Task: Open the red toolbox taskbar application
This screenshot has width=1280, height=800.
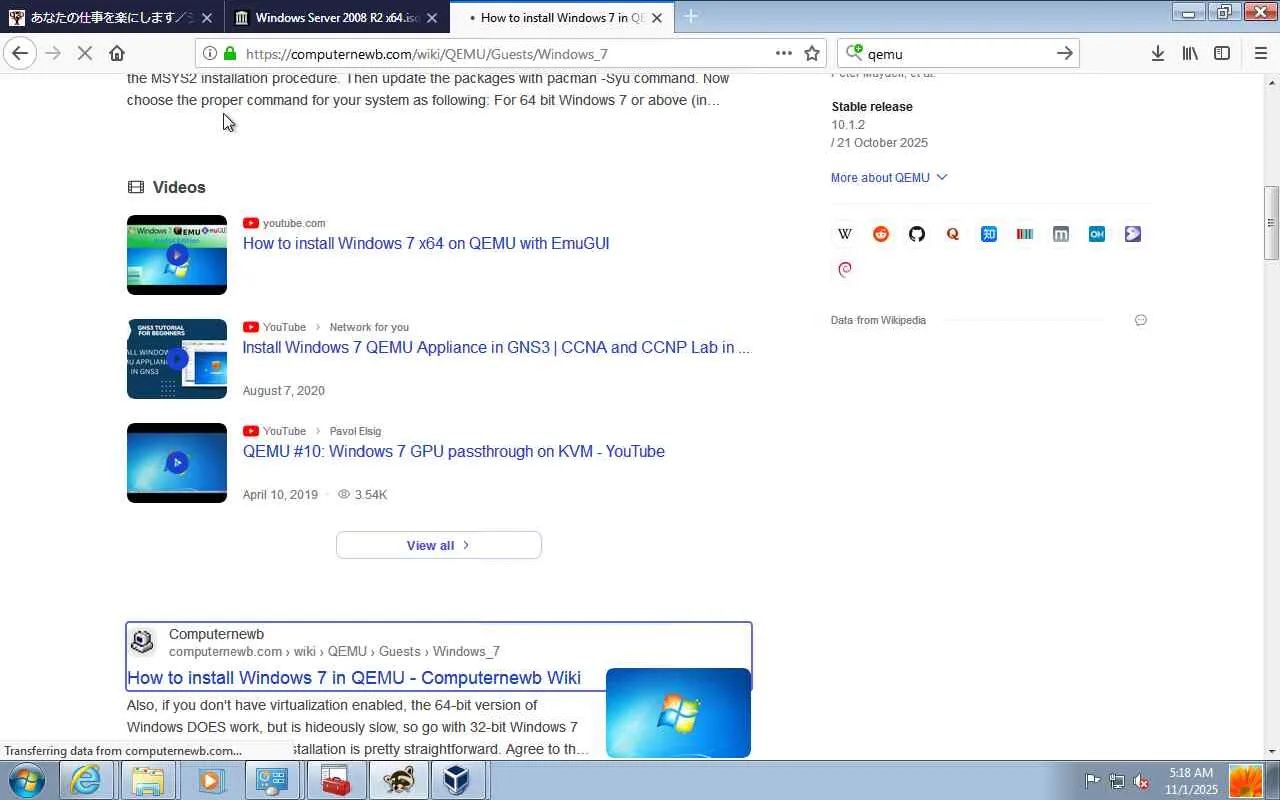Action: (334, 780)
